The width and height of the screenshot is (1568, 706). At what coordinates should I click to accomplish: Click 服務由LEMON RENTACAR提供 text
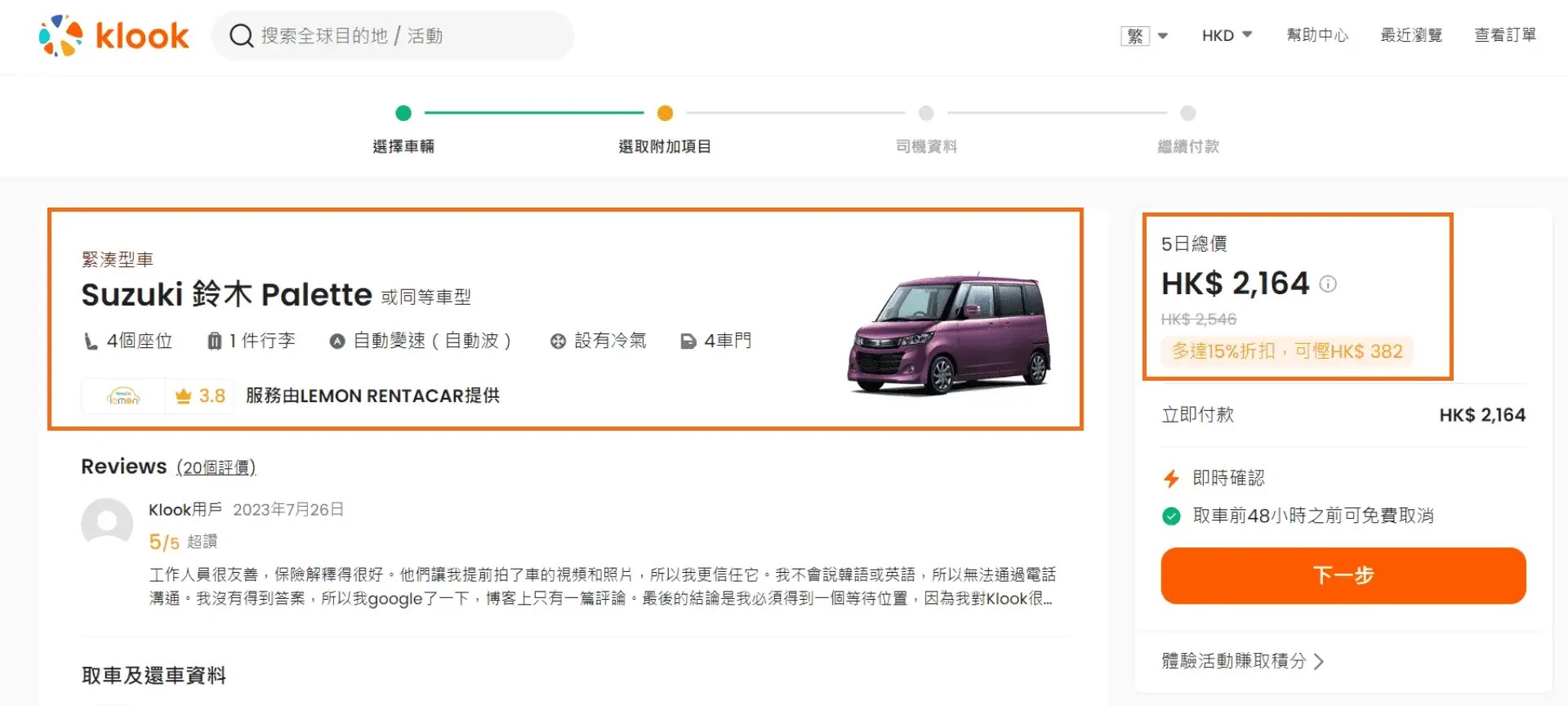click(373, 396)
